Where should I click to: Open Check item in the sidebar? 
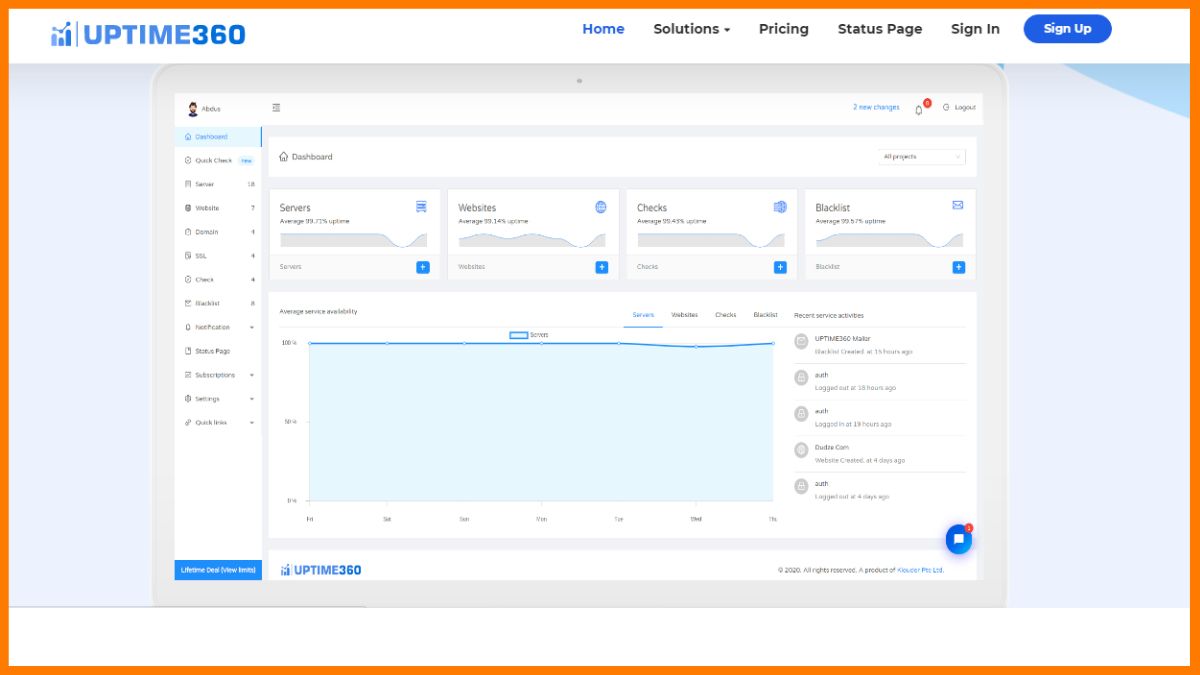click(218, 280)
